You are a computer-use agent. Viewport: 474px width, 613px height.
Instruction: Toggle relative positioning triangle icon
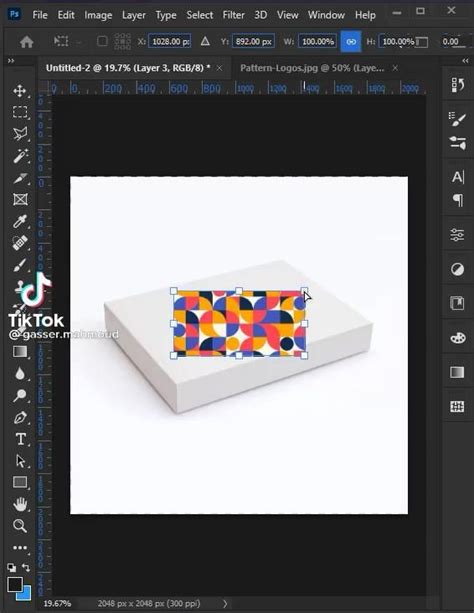click(x=205, y=41)
